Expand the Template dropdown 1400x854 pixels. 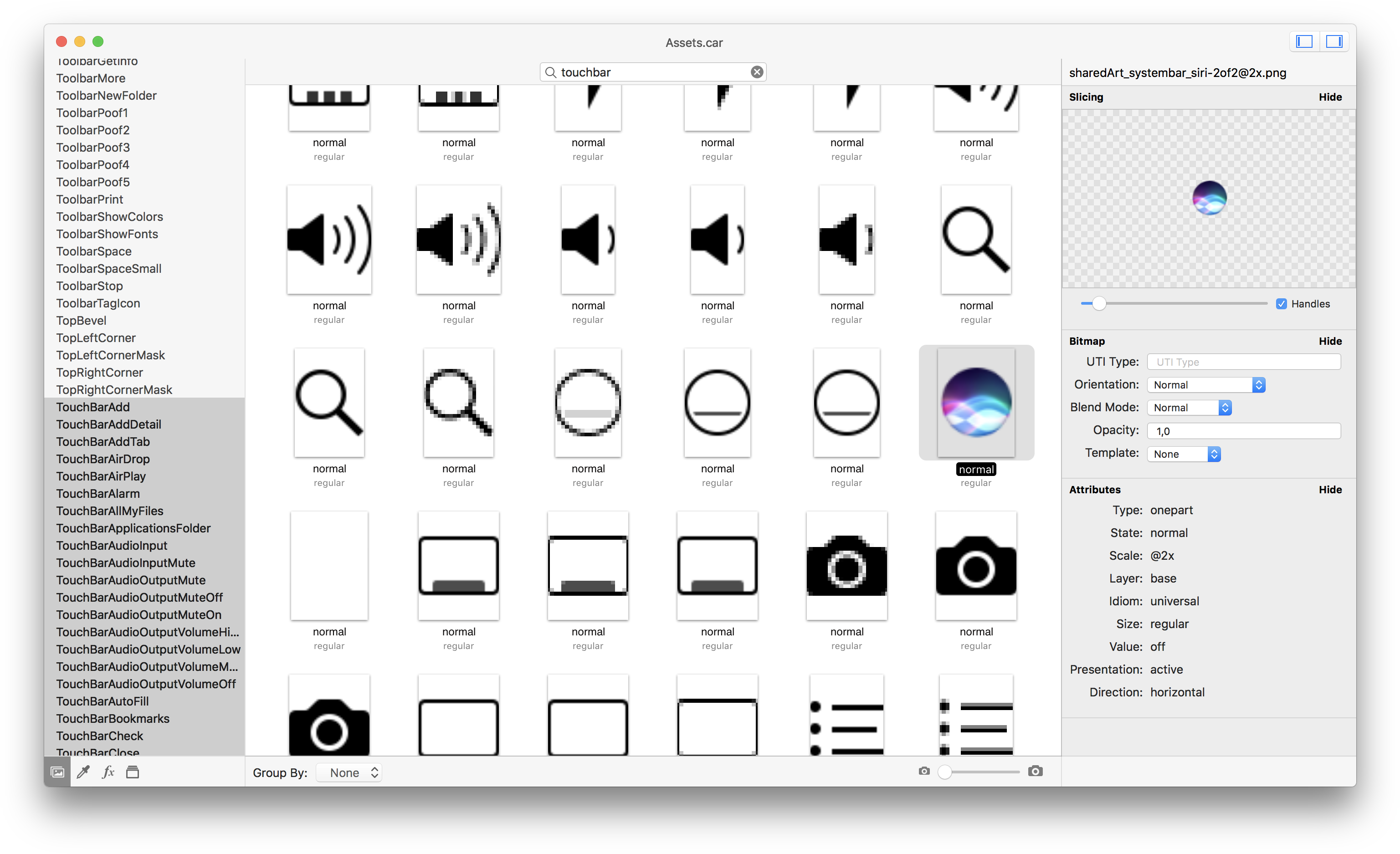pyautogui.click(x=1184, y=454)
